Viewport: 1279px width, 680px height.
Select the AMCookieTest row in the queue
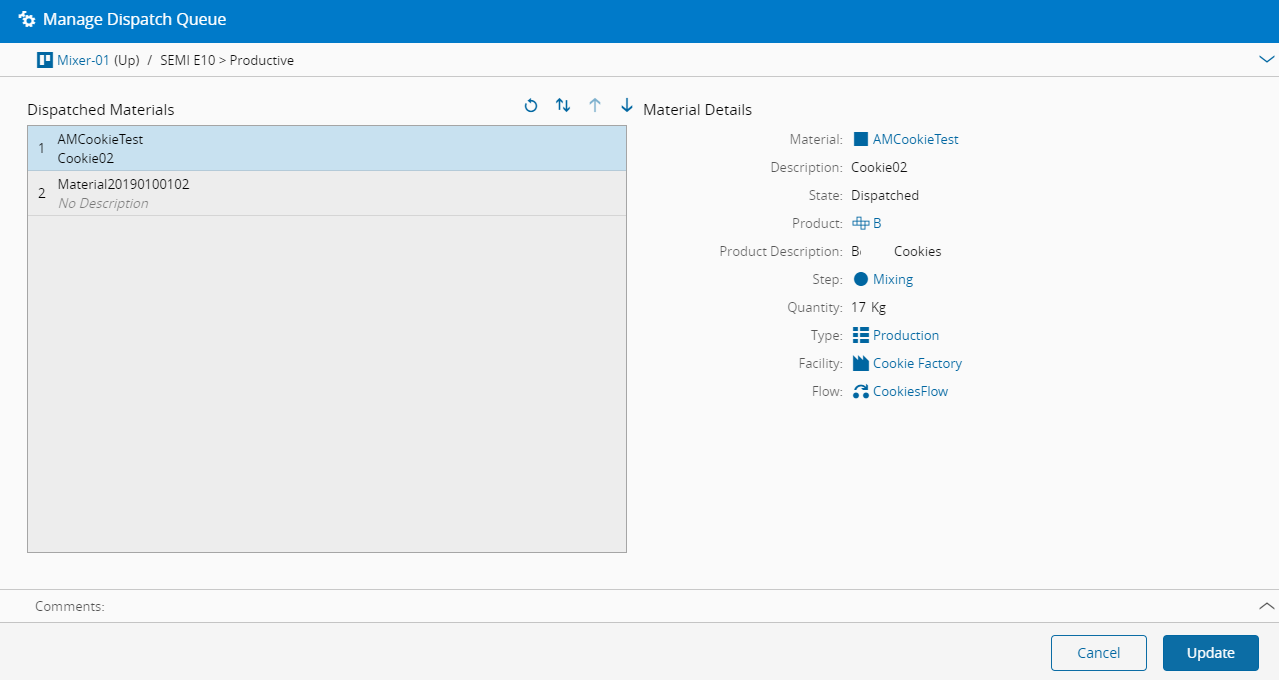click(326, 148)
